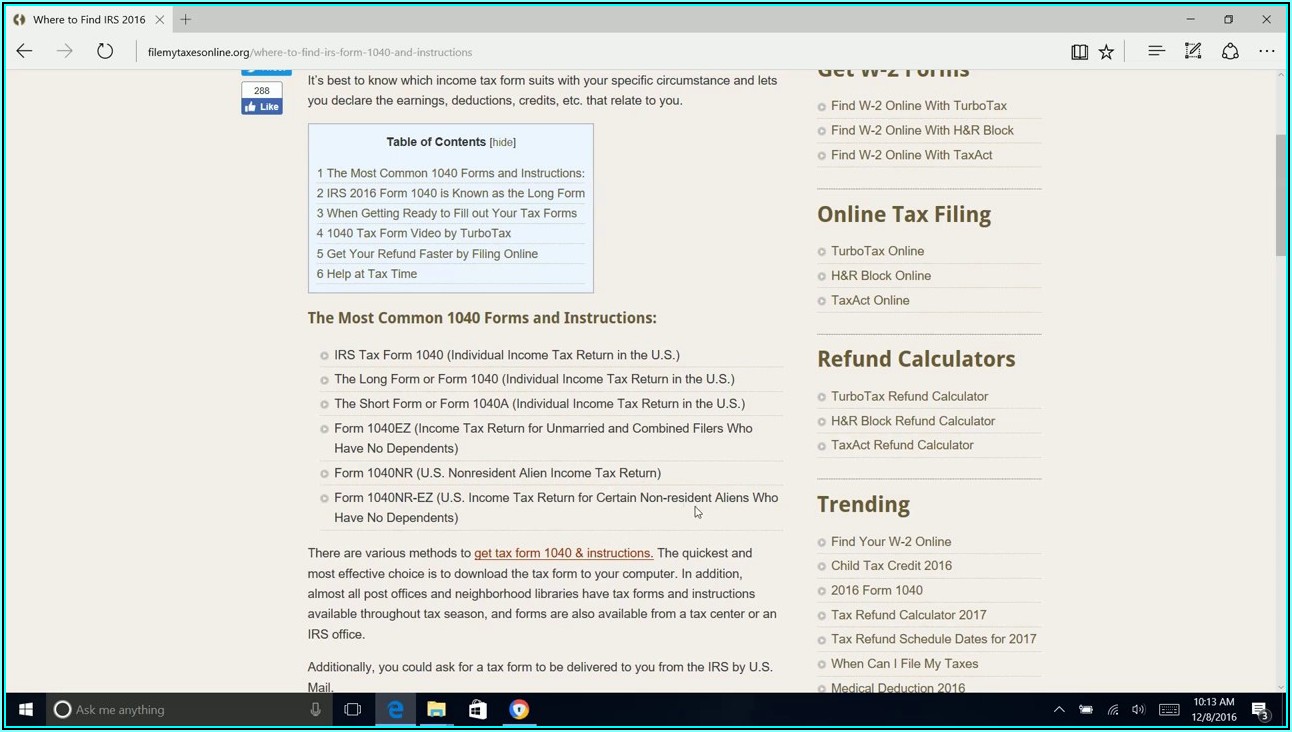Open Edge More actions ellipsis
This screenshot has width=1292, height=732.
point(1267,51)
